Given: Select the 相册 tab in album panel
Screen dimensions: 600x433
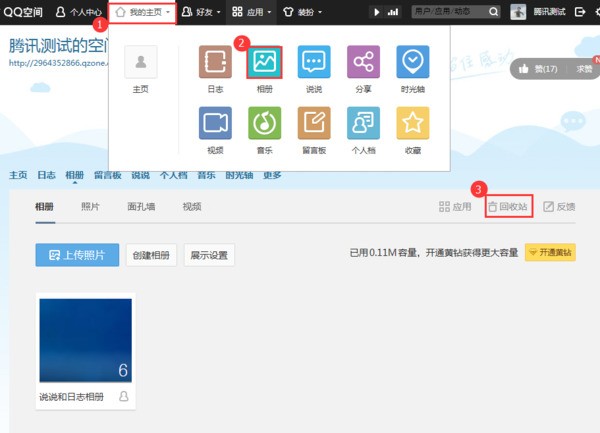Looking at the screenshot, I should click(44, 207).
